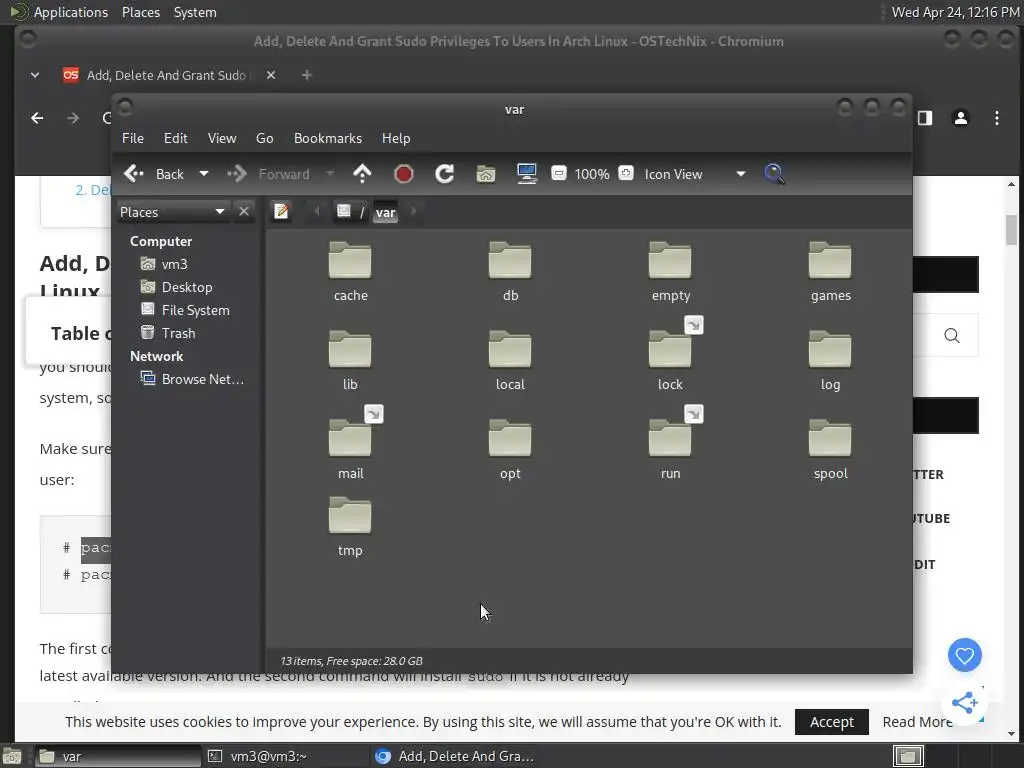Open the Edit menu
The image size is (1024, 768).
[x=176, y=138]
